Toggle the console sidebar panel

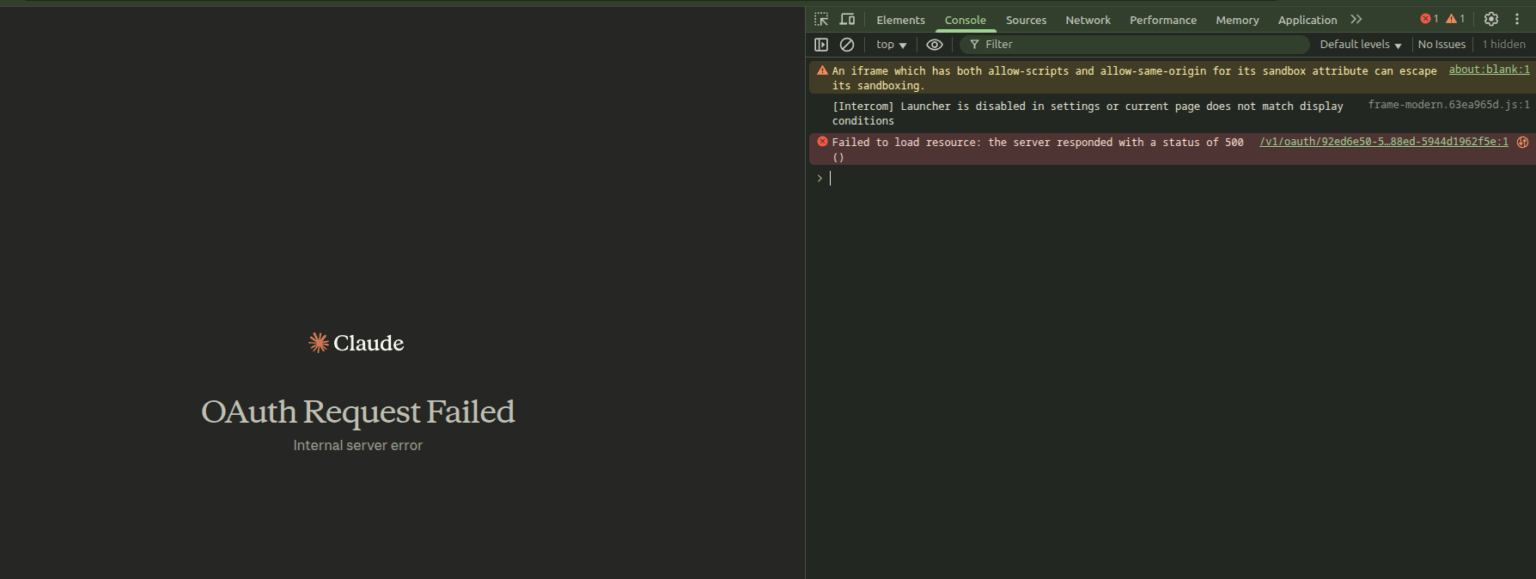pos(821,45)
